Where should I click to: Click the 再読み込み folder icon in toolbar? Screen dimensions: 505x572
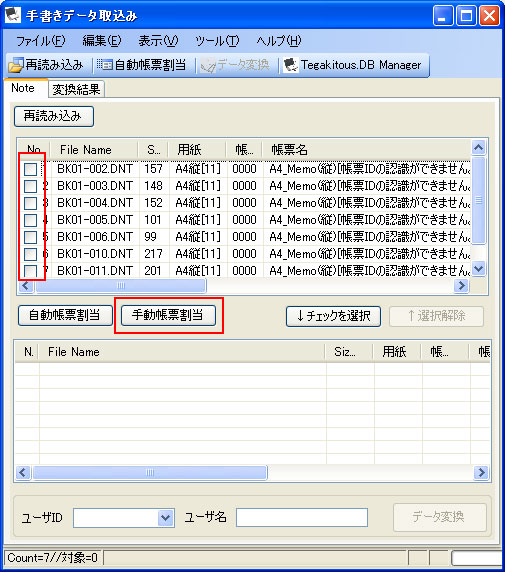pos(16,65)
